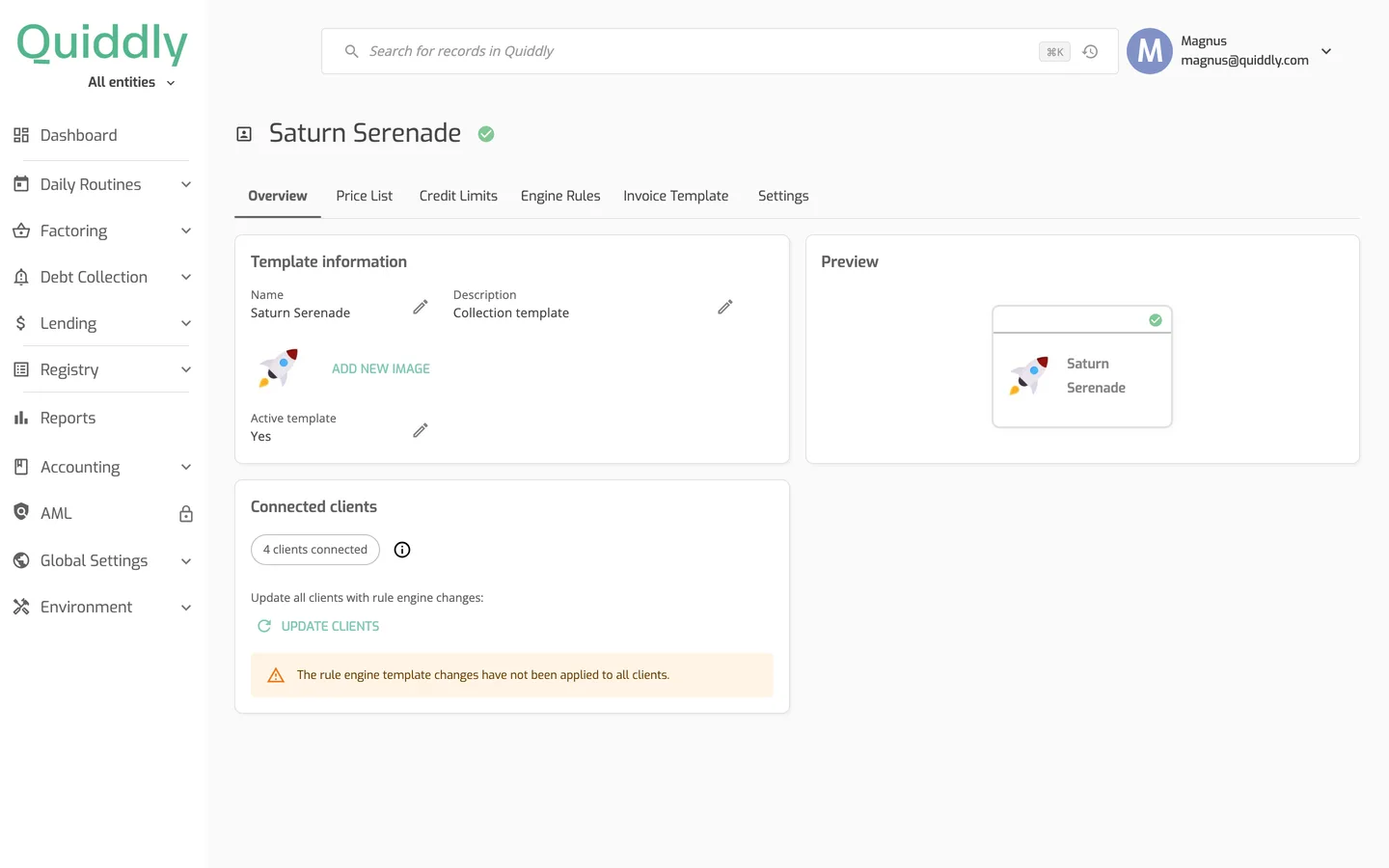1389x868 pixels.
Task: Switch to the Engine Rules tab
Action: point(560,196)
